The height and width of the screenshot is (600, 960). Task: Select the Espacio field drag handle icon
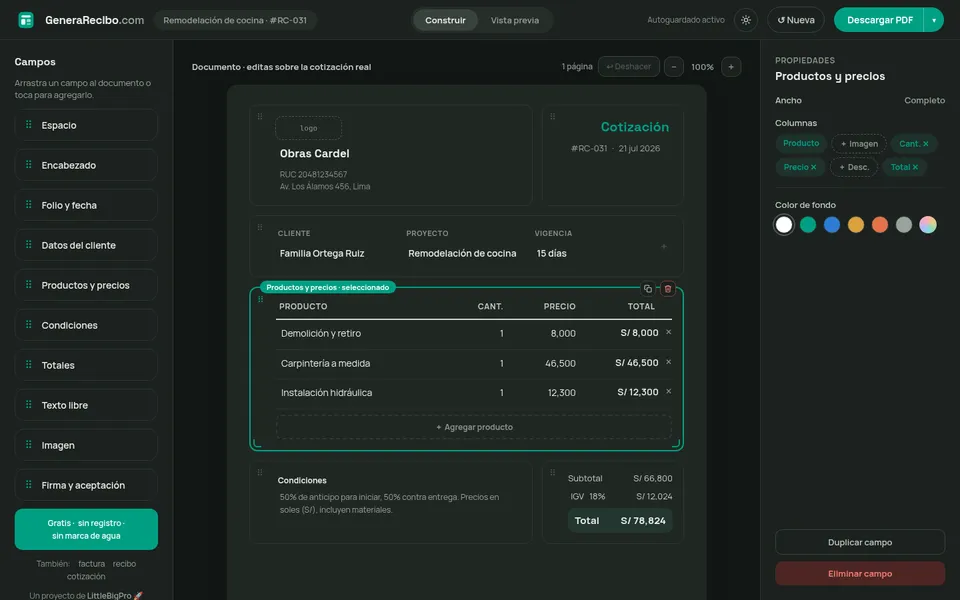(28, 125)
